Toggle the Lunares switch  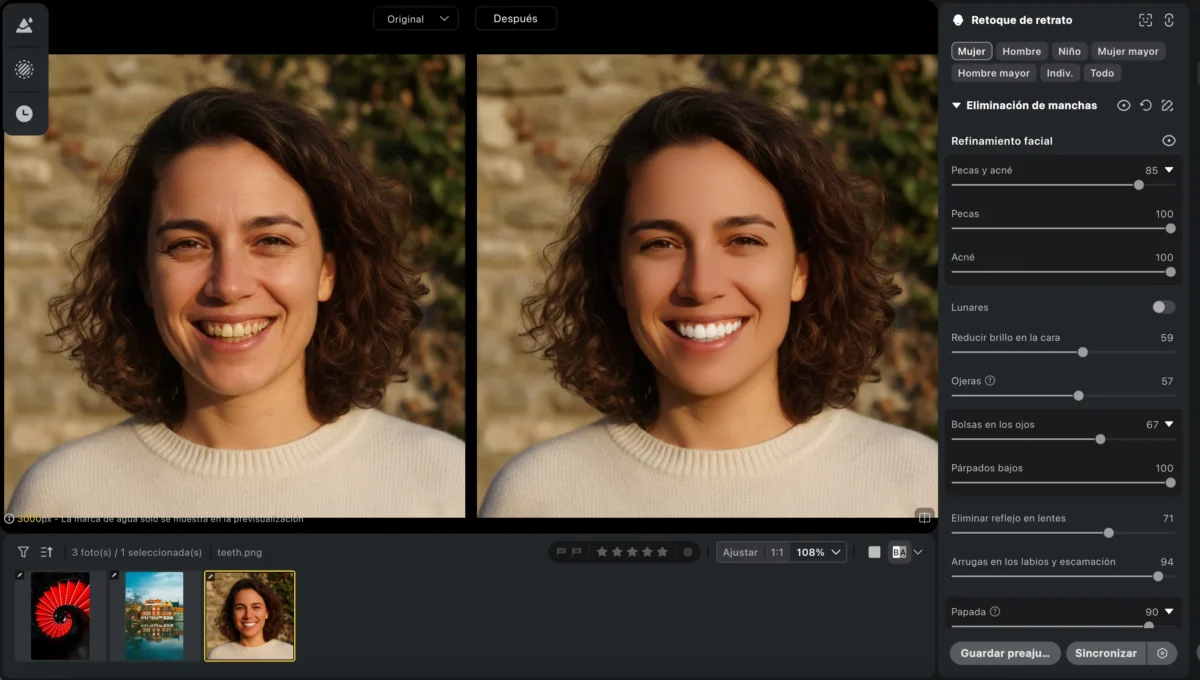[x=1163, y=307]
